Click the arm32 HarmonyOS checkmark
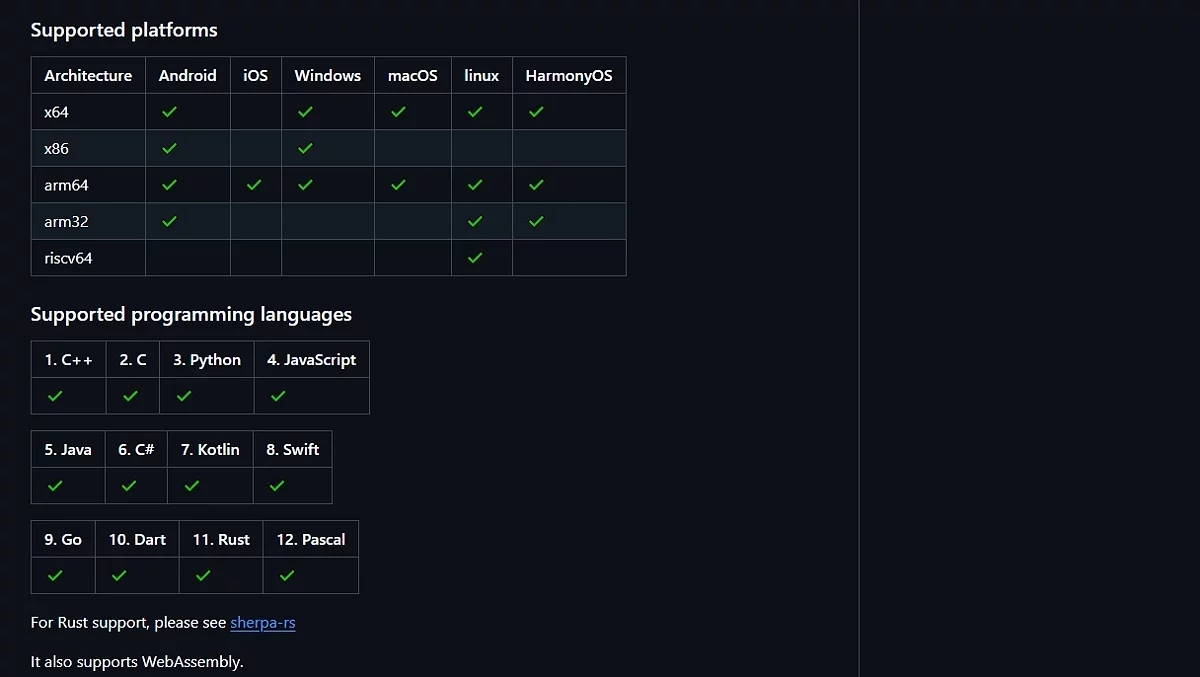Screen dimensions: 1200x677 [x=536, y=221]
